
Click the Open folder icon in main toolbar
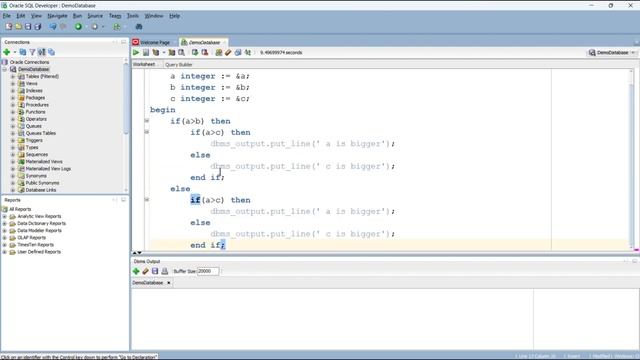click(x=18, y=27)
